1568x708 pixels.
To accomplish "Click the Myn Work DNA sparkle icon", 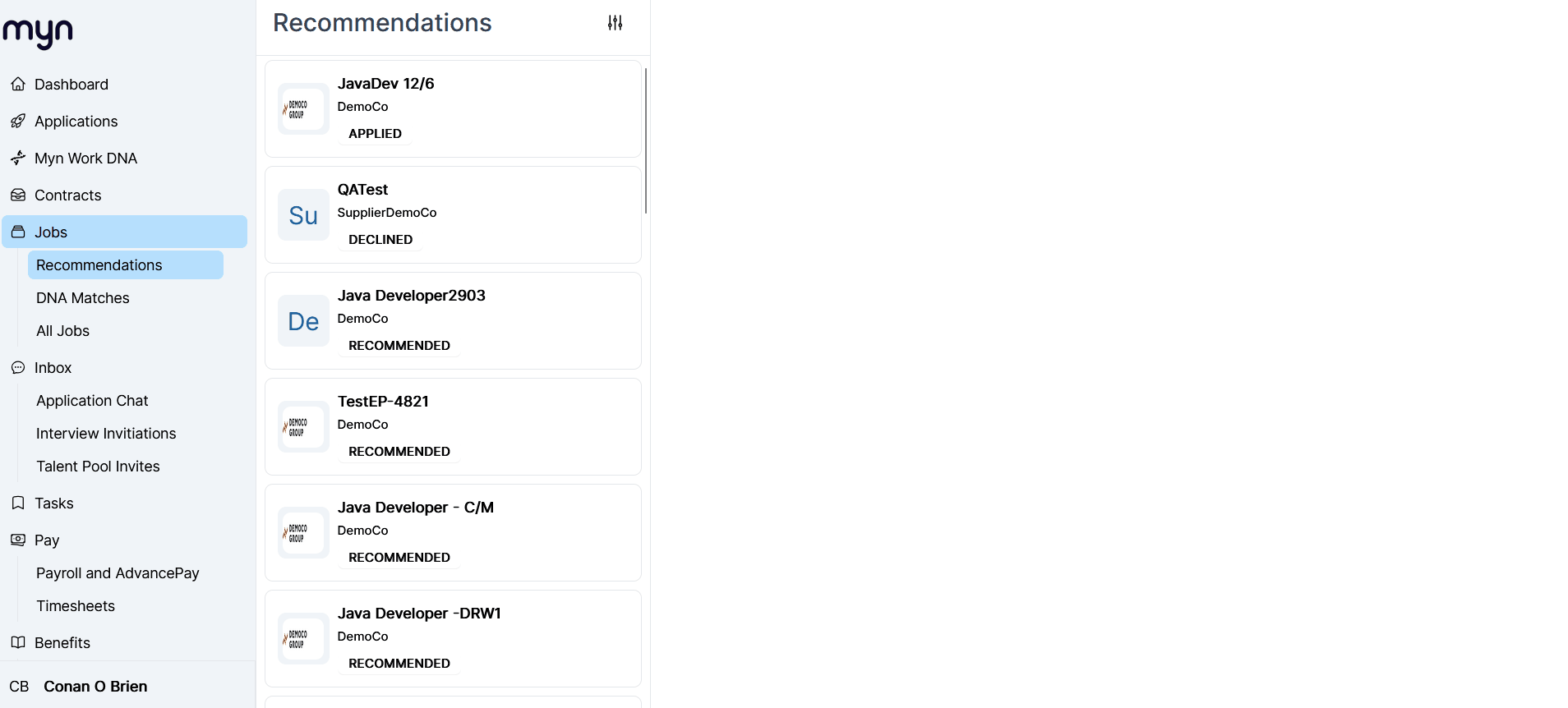I will [x=18, y=159].
